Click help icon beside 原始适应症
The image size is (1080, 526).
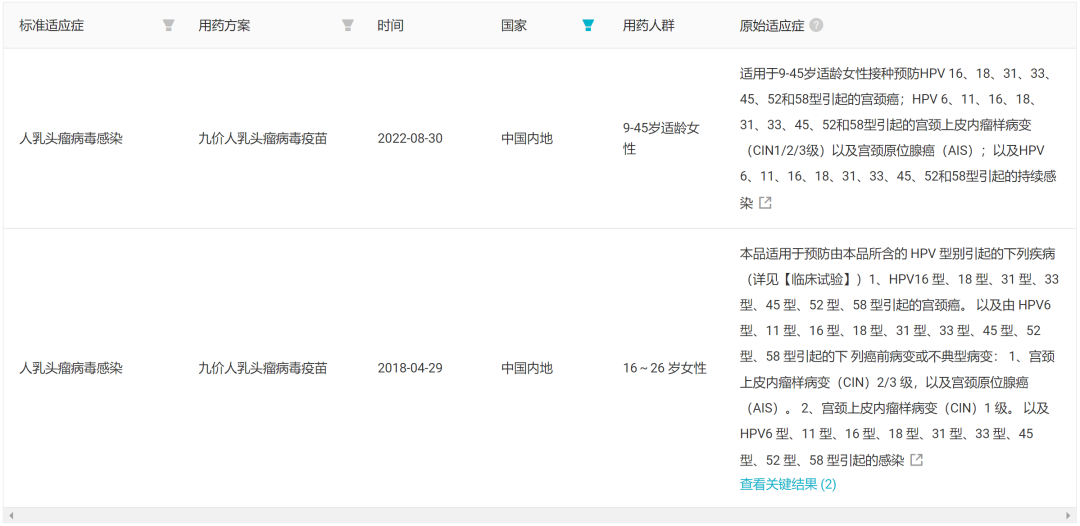coord(816,25)
